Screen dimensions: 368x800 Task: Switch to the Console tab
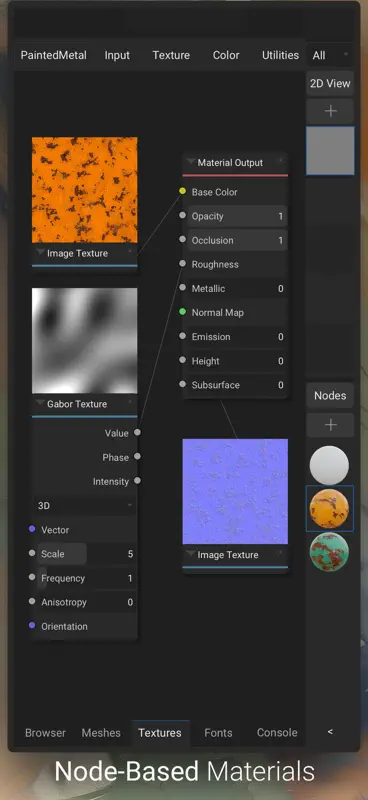click(x=277, y=733)
